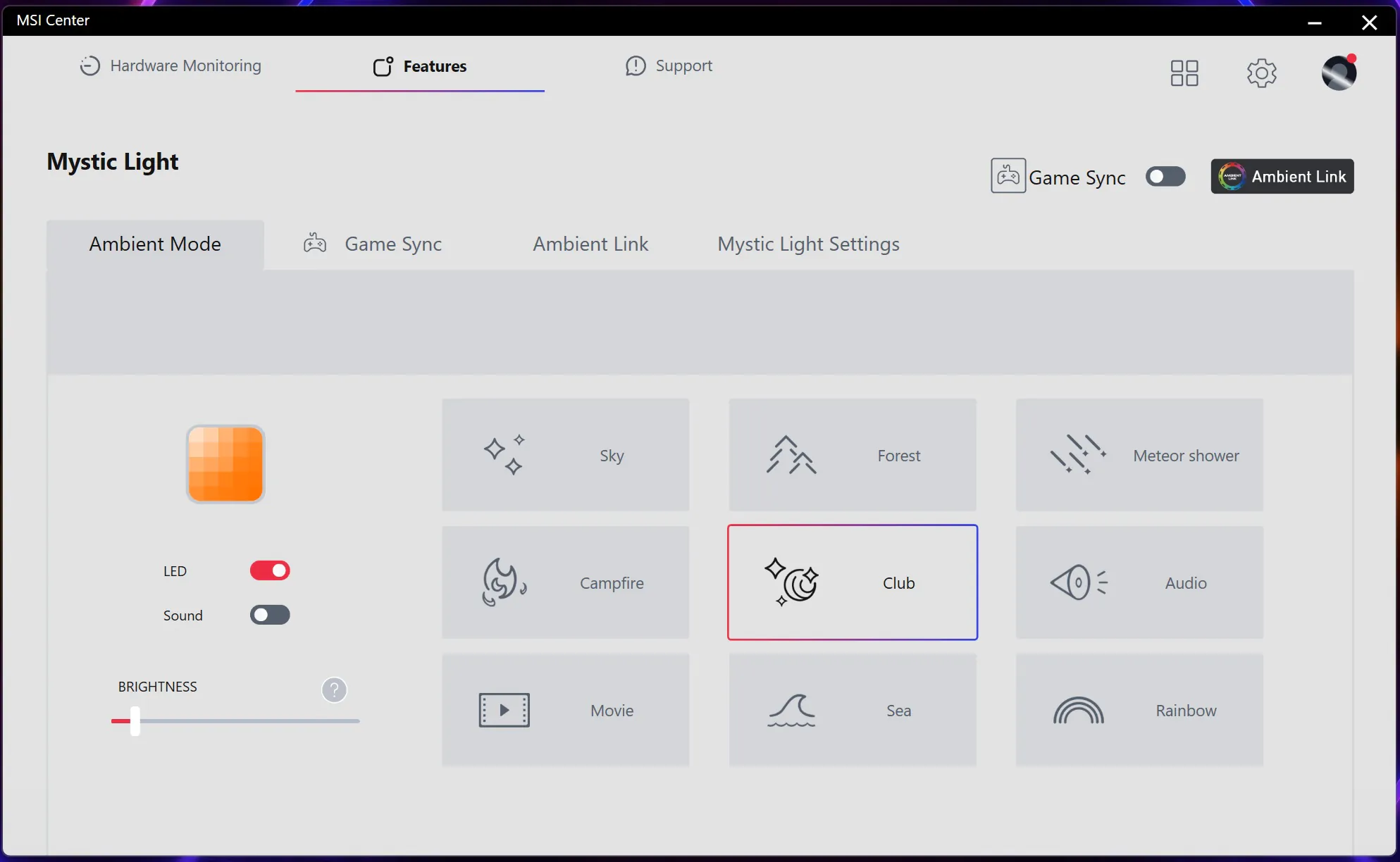Select the Campfire flame icon
This screenshot has width=1400, height=862.
(x=504, y=582)
